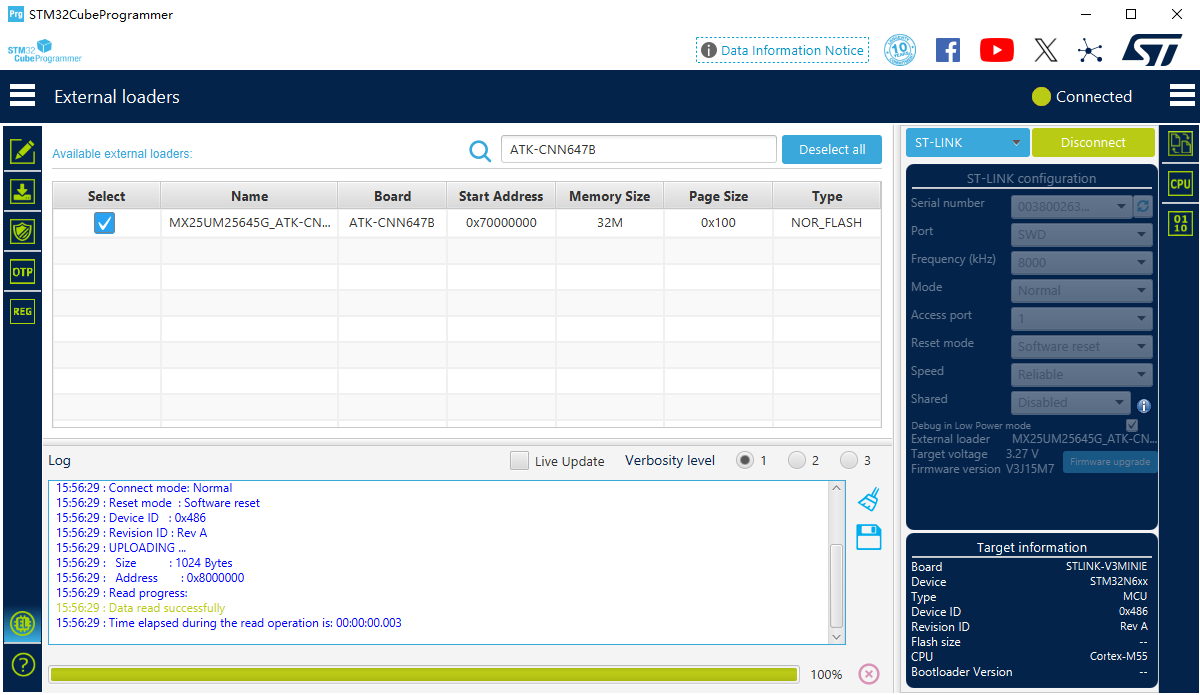Click the search magnifier icon
This screenshot has height=695, width=1200.
(x=480, y=150)
